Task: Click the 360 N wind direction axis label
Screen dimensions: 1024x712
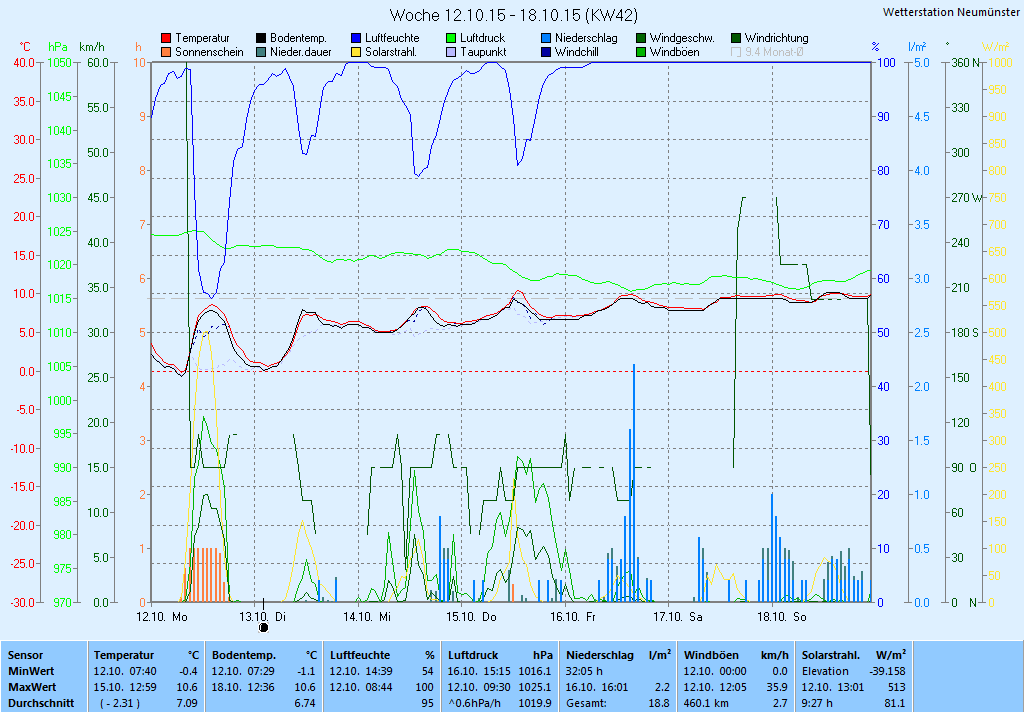Action: [x=967, y=63]
